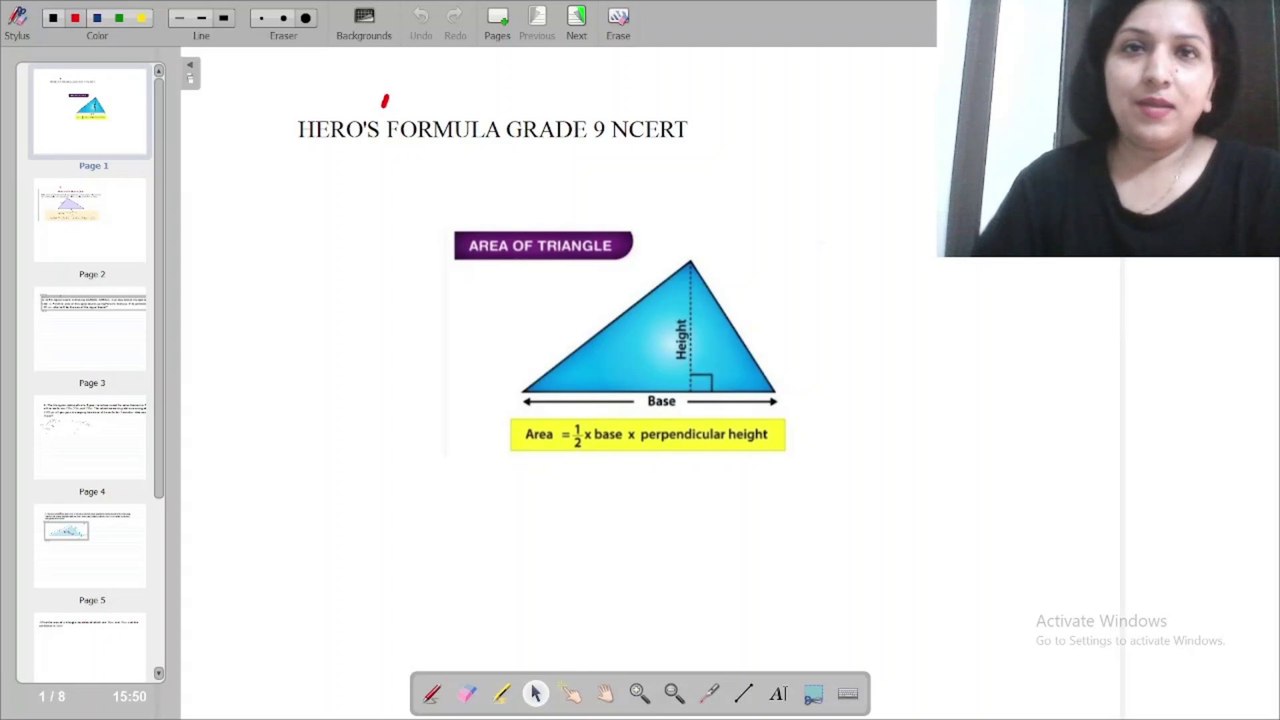This screenshot has width=1280, height=720.
Task: Select the large eraser size
Action: tap(305, 18)
